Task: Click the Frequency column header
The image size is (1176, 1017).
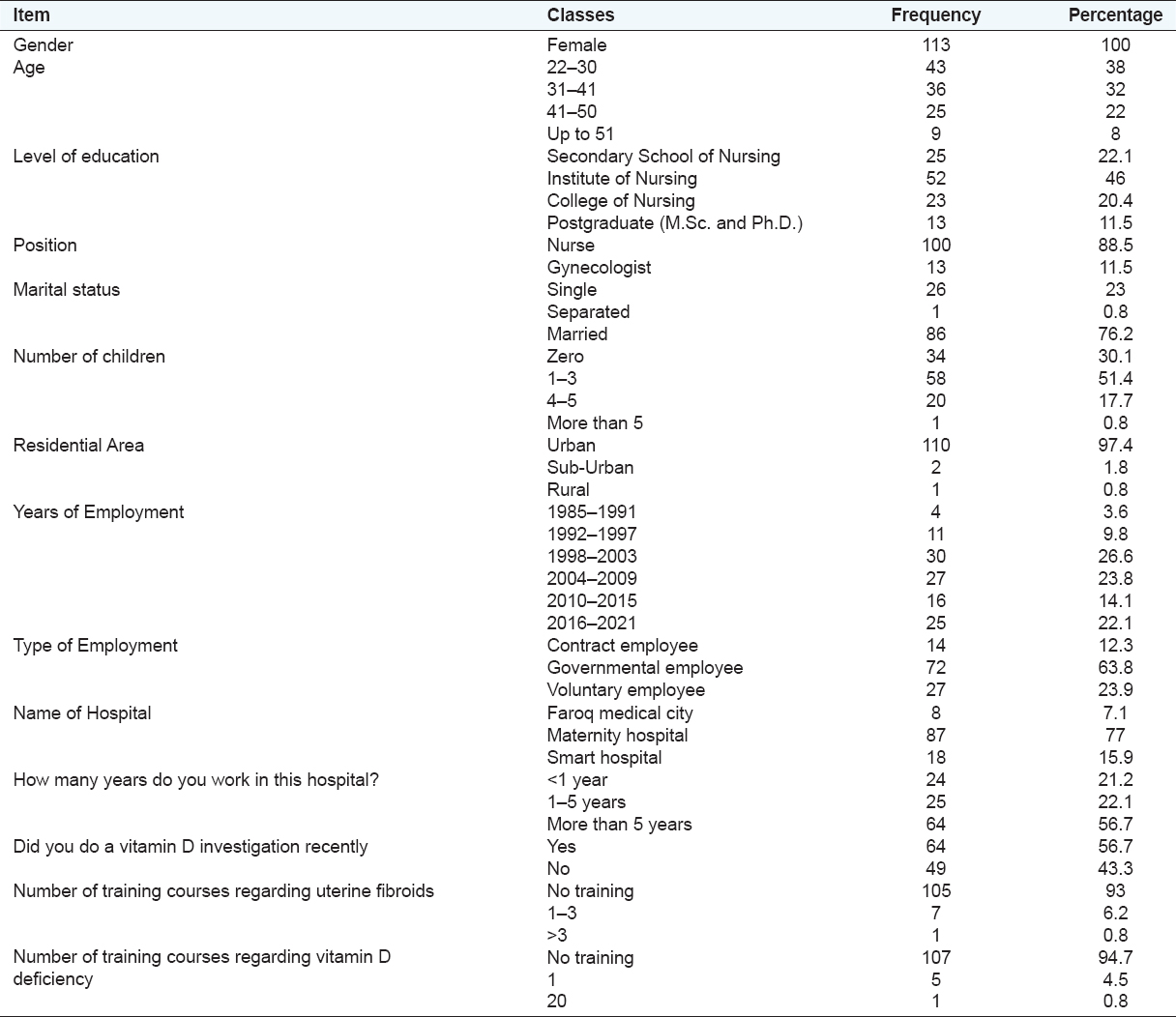Action: (935, 15)
